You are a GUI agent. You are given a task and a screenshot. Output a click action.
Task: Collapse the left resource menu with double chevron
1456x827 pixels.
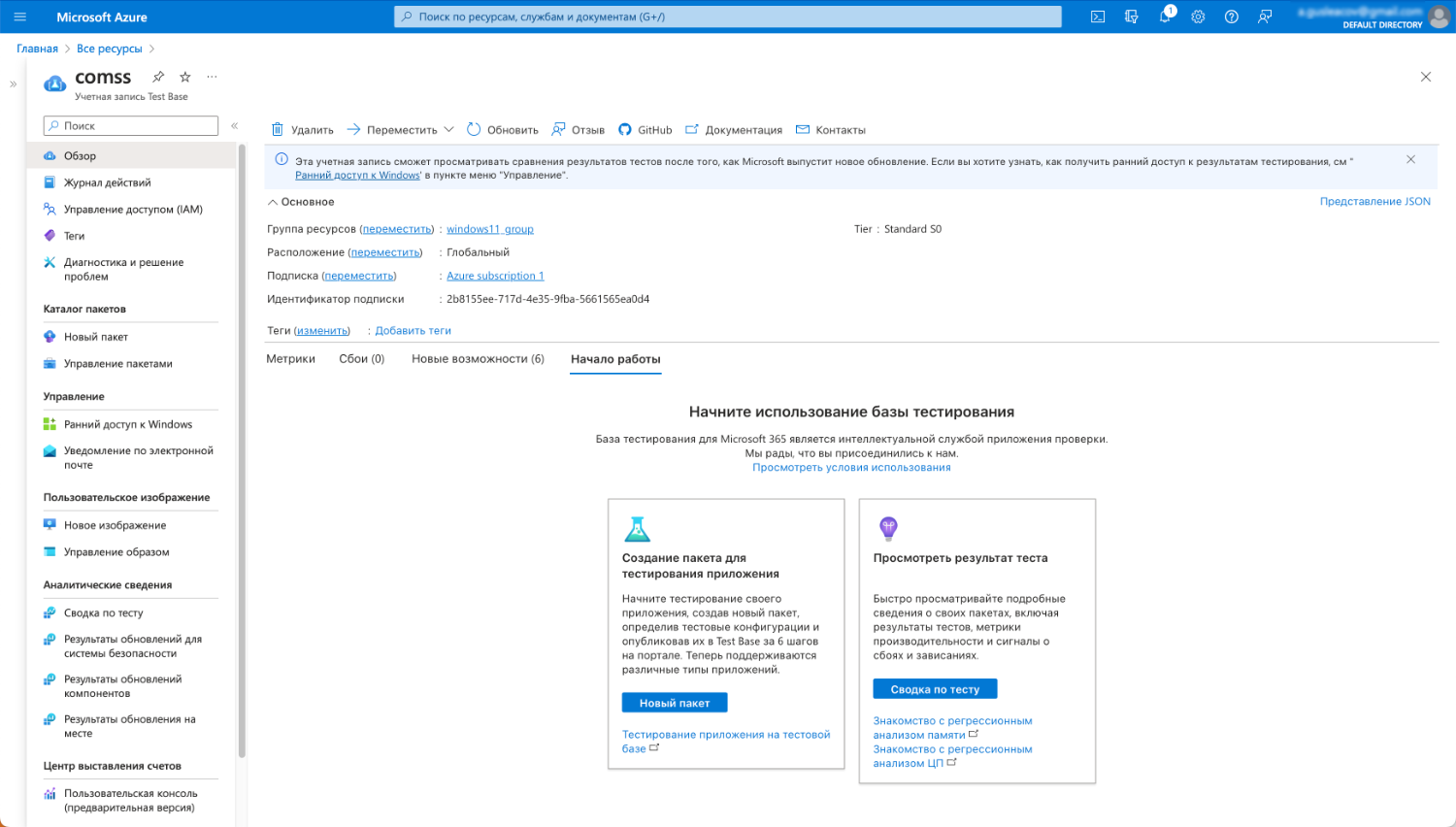[234, 126]
